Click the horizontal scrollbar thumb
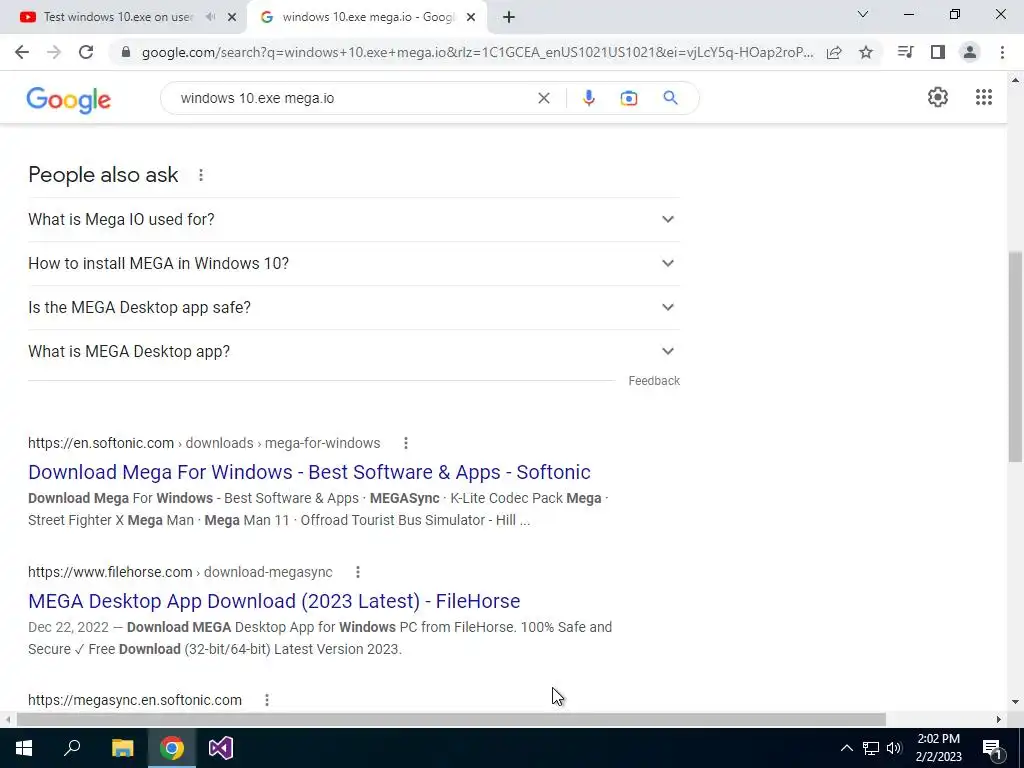Viewport: 1024px width, 768px height. pos(451,720)
